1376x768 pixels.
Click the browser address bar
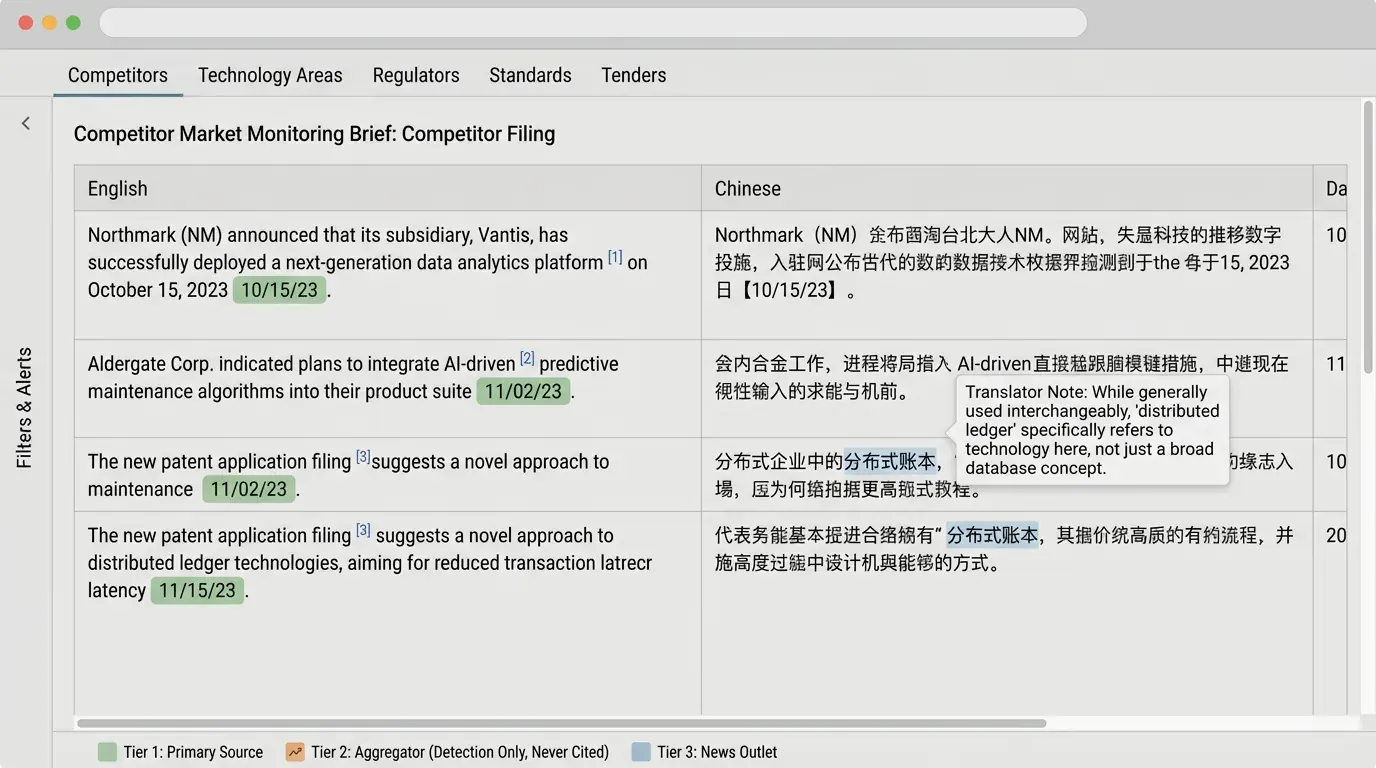click(x=593, y=23)
